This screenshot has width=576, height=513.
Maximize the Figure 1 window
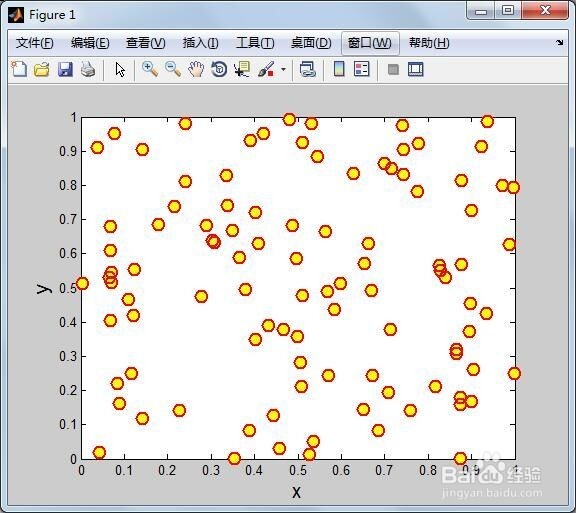(x=508, y=10)
